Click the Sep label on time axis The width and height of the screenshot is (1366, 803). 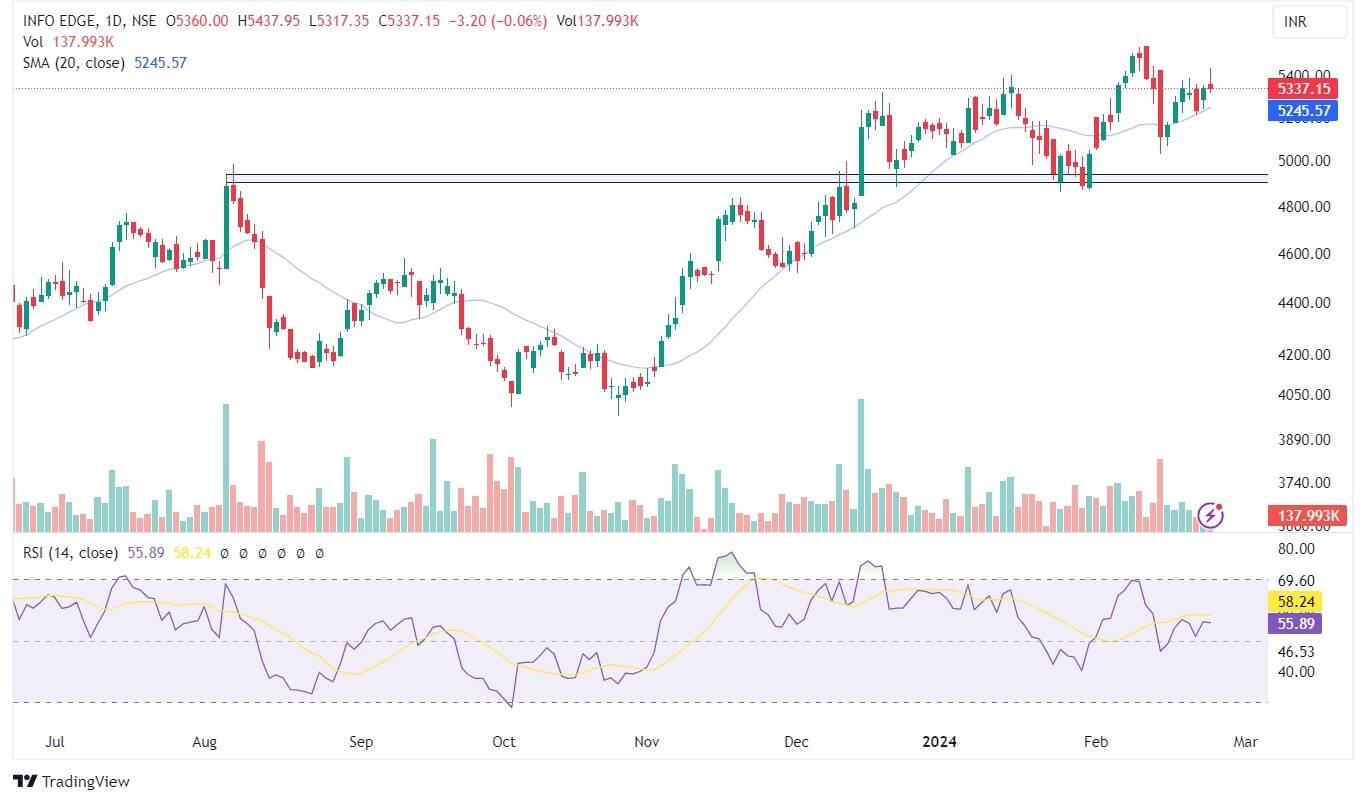click(361, 742)
